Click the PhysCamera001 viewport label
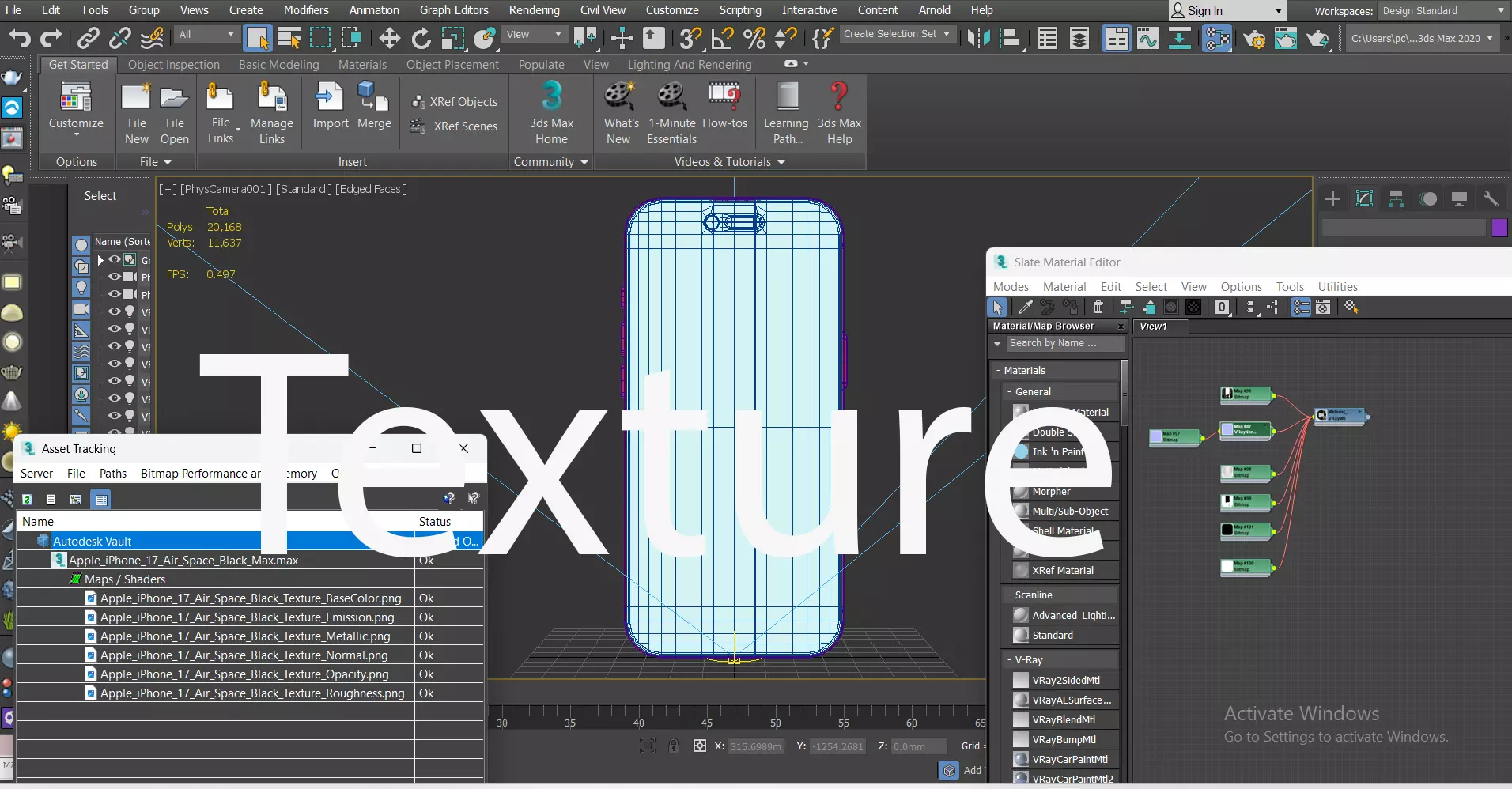 226,189
